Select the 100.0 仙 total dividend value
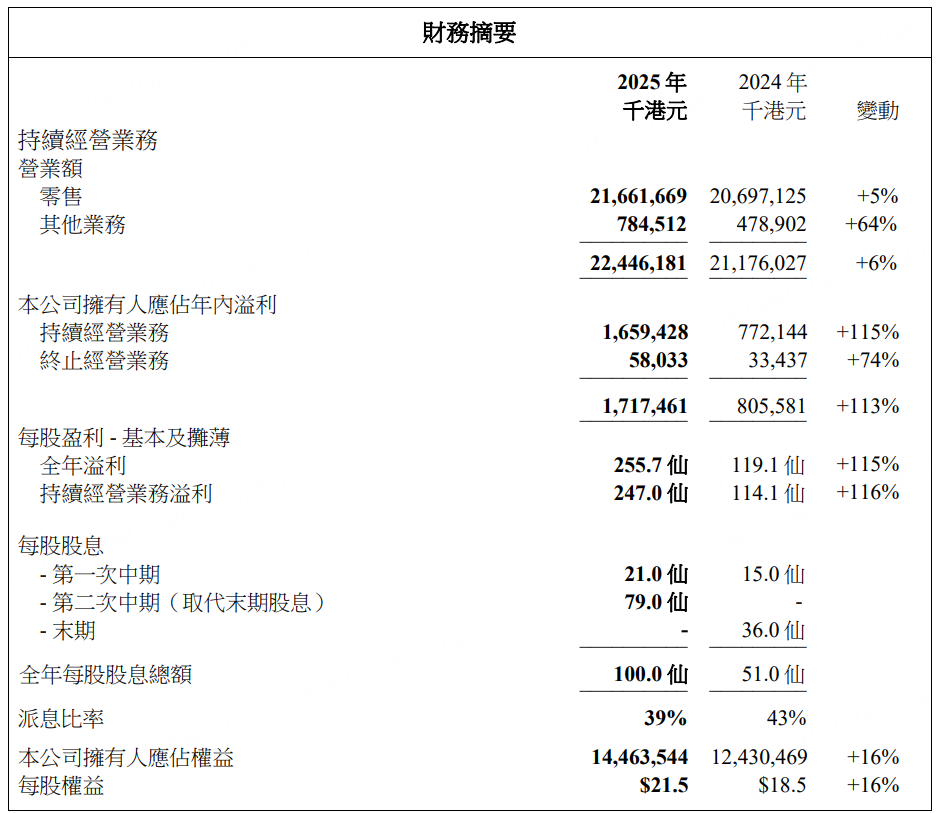The image size is (936, 813). coord(650,675)
